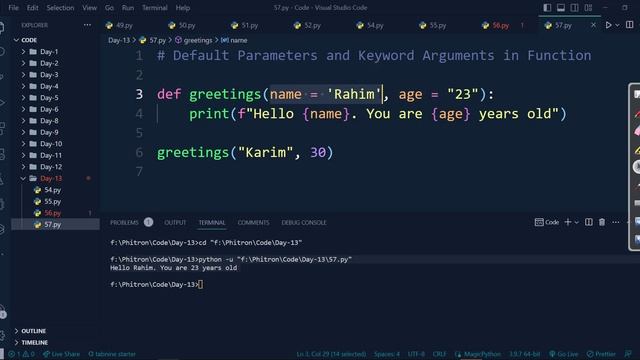Switch to the Problems panel tab

click(x=124, y=222)
